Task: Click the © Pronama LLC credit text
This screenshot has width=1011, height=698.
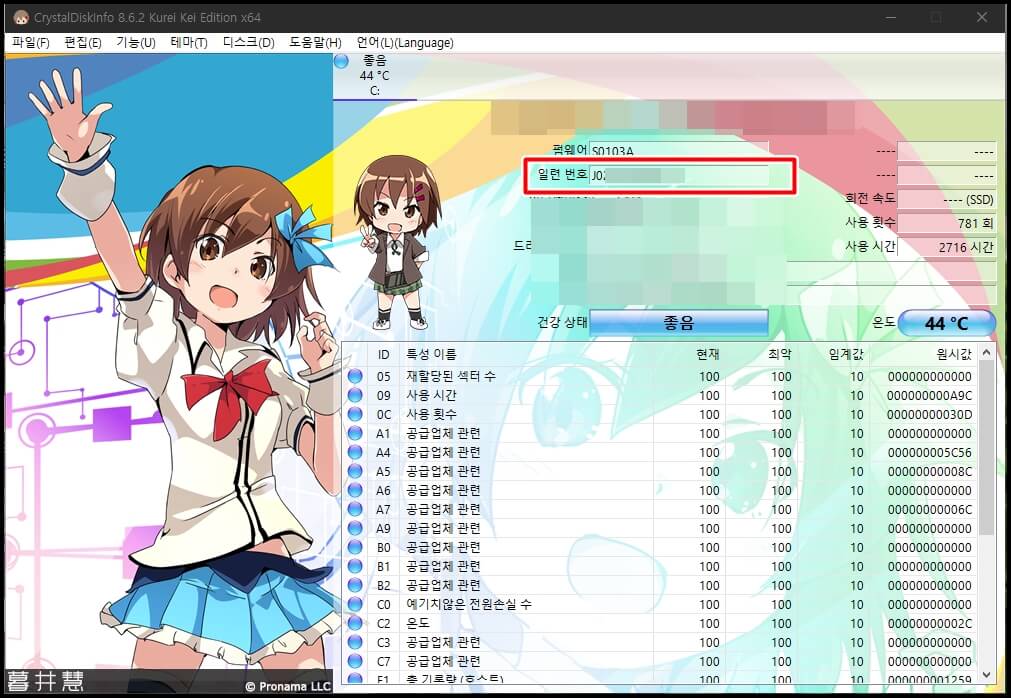Action: click(x=288, y=686)
